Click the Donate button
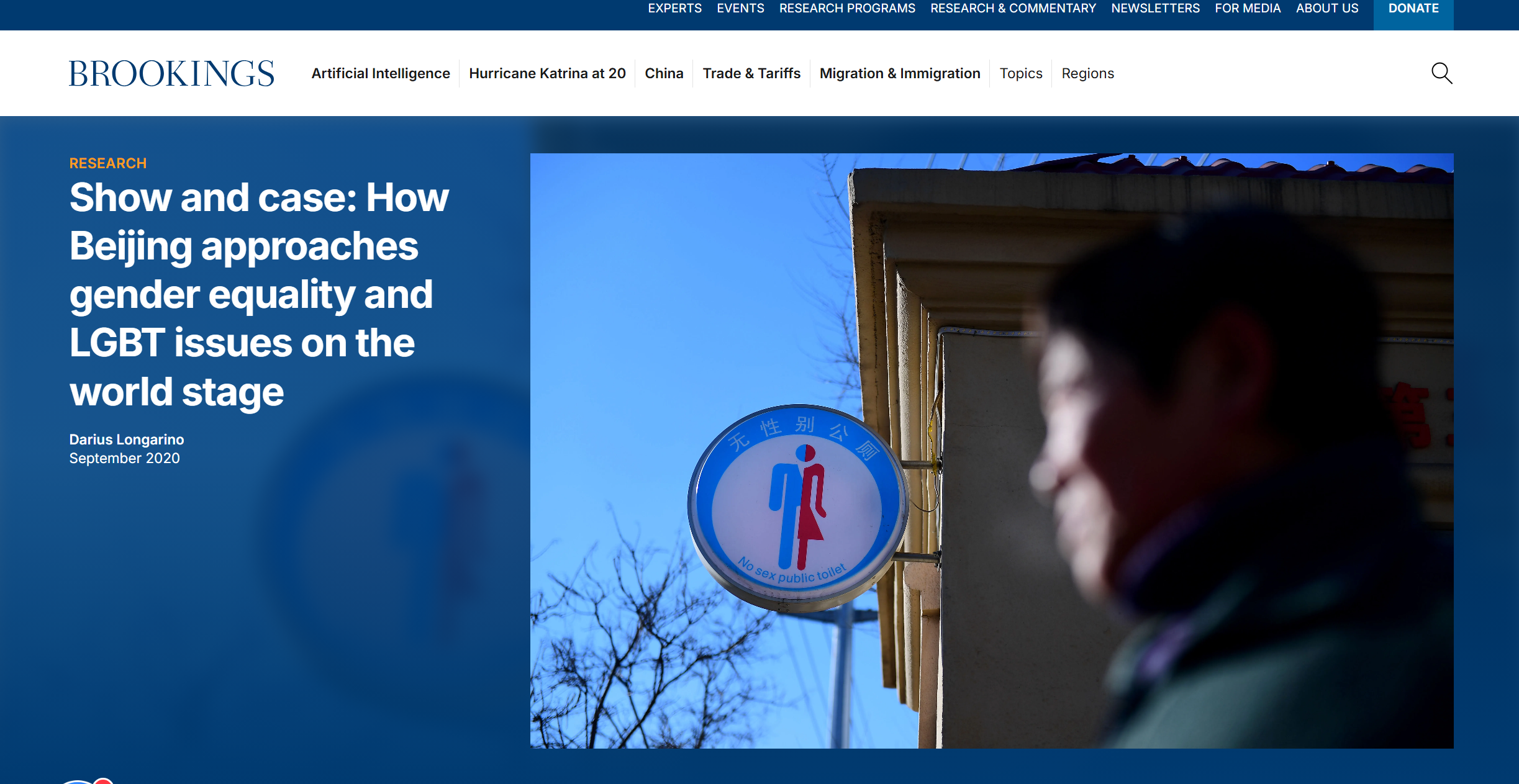Image resolution: width=1519 pixels, height=784 pixels. (1413, 10)
